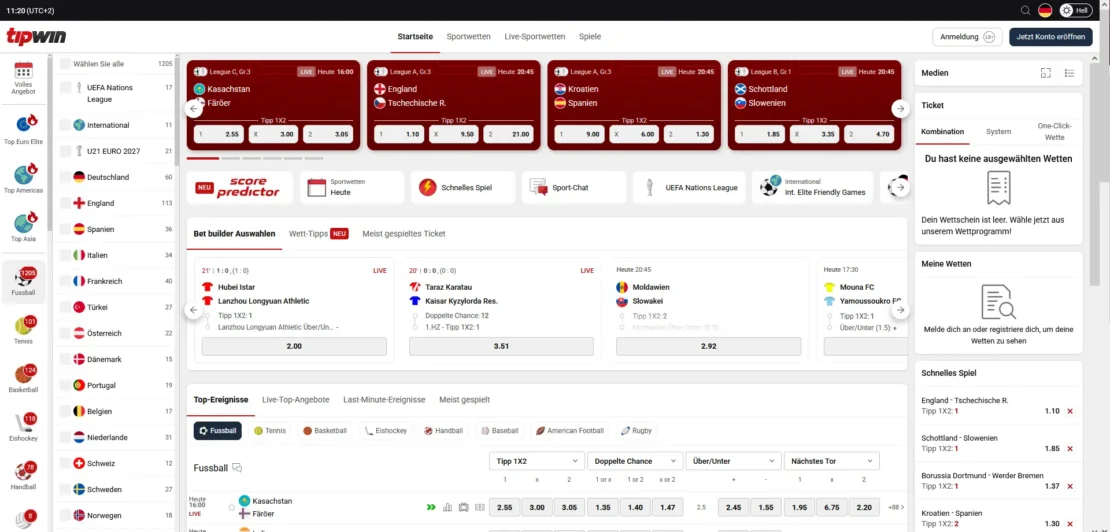Select Fussball sport in left sidebar

(24, 282)
